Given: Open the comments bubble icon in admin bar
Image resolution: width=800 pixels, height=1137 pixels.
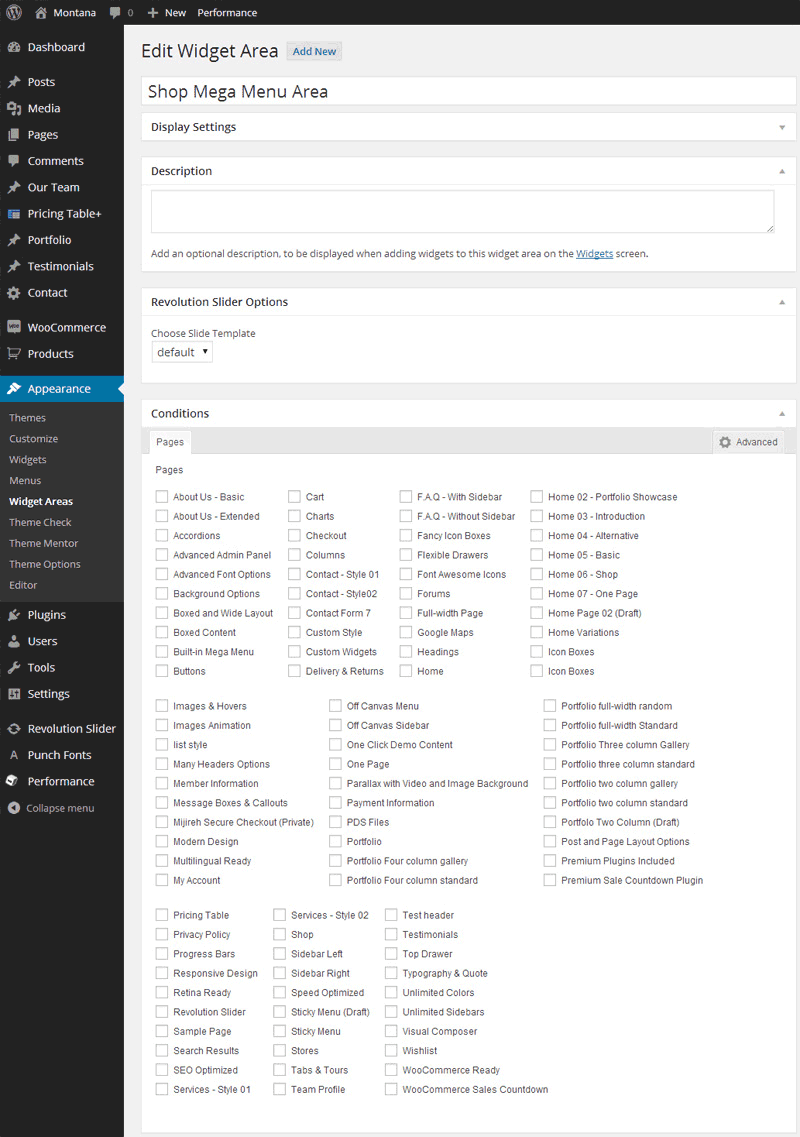Looking at the screenshot, I should 115,13.
